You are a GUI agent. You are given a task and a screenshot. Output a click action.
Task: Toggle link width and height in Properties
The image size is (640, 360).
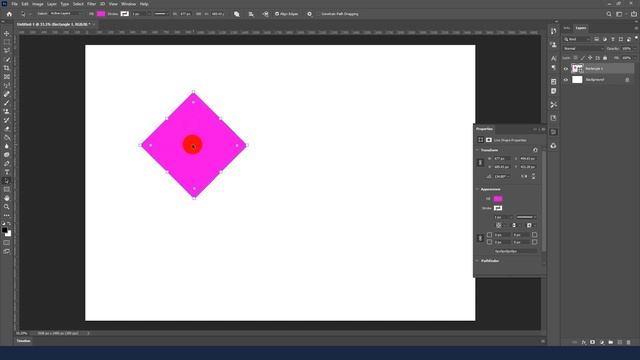click(x=480, y=162)
